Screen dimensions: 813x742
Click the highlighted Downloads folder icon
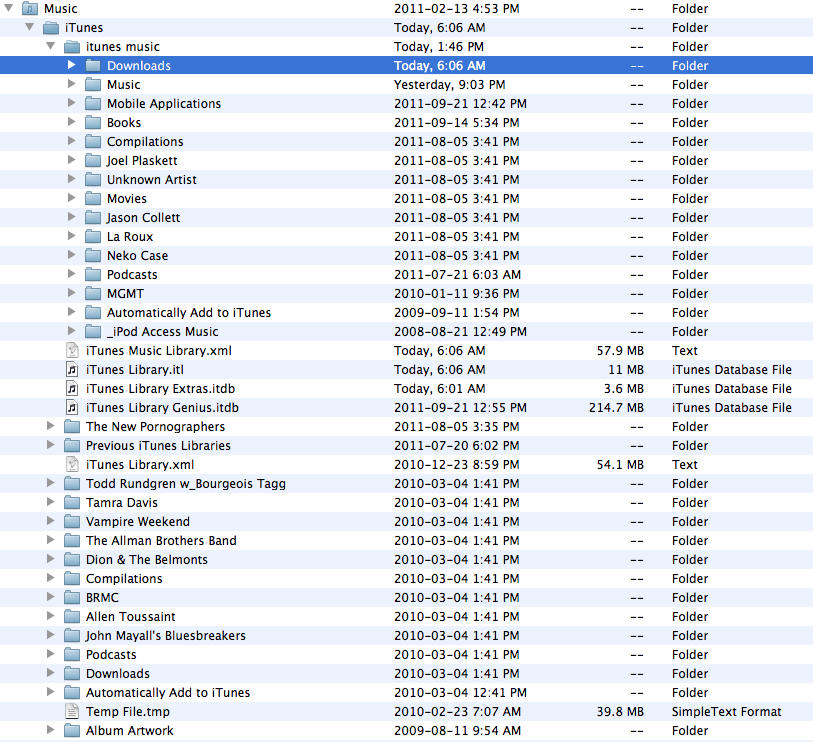[x=93, y=66]
